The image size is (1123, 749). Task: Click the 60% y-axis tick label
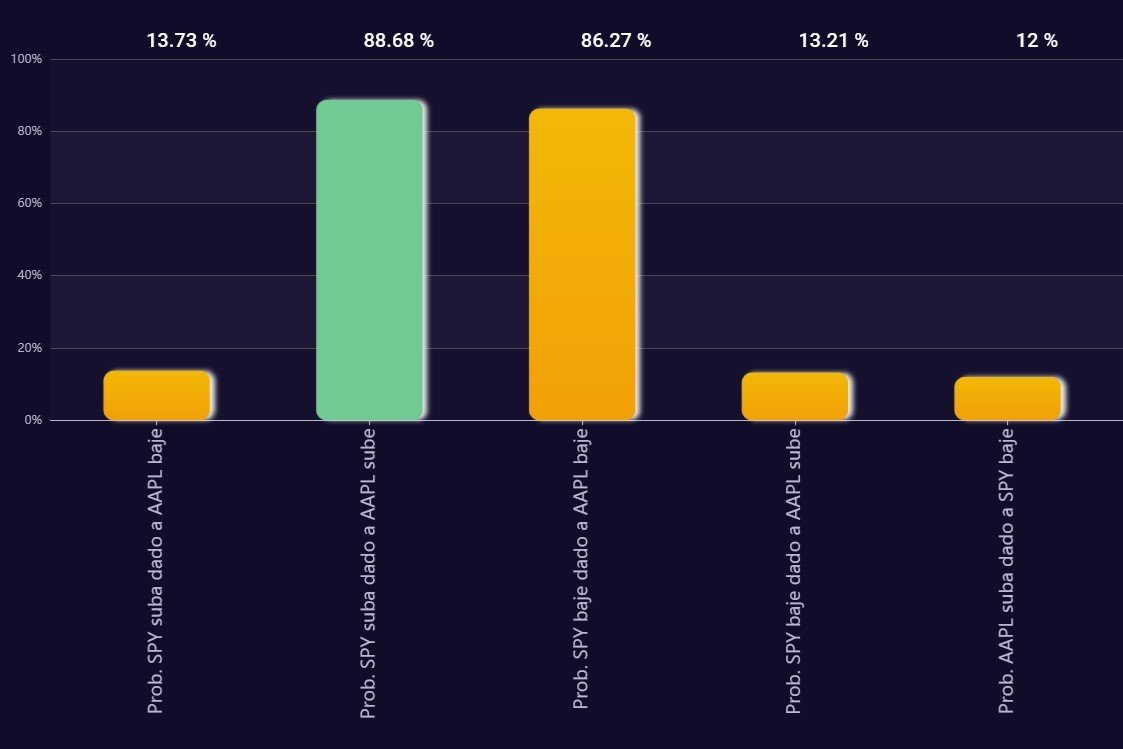tap(28, 203)
